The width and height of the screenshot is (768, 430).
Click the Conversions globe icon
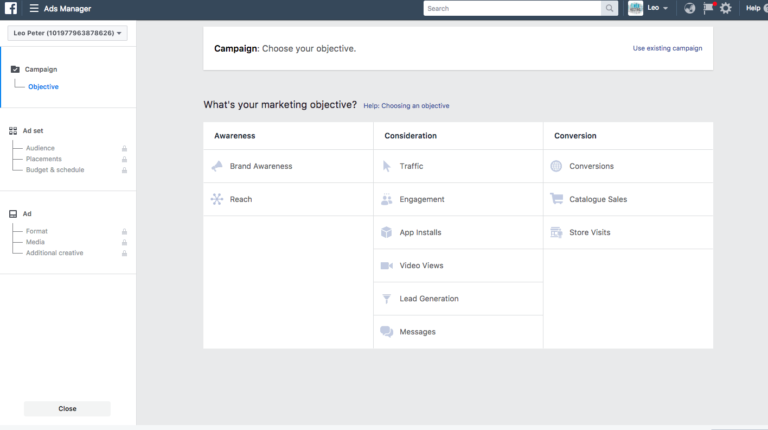point(556,166)
